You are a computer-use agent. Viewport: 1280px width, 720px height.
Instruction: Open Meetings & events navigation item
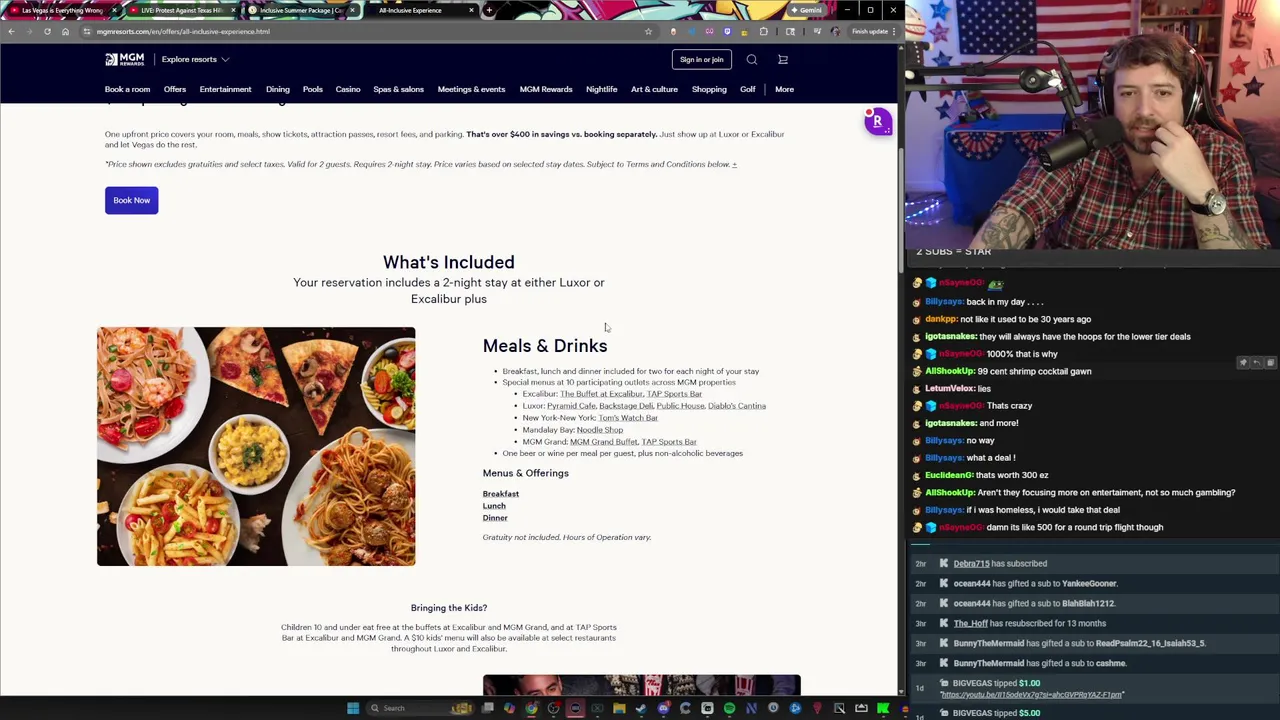coord(471,89)
